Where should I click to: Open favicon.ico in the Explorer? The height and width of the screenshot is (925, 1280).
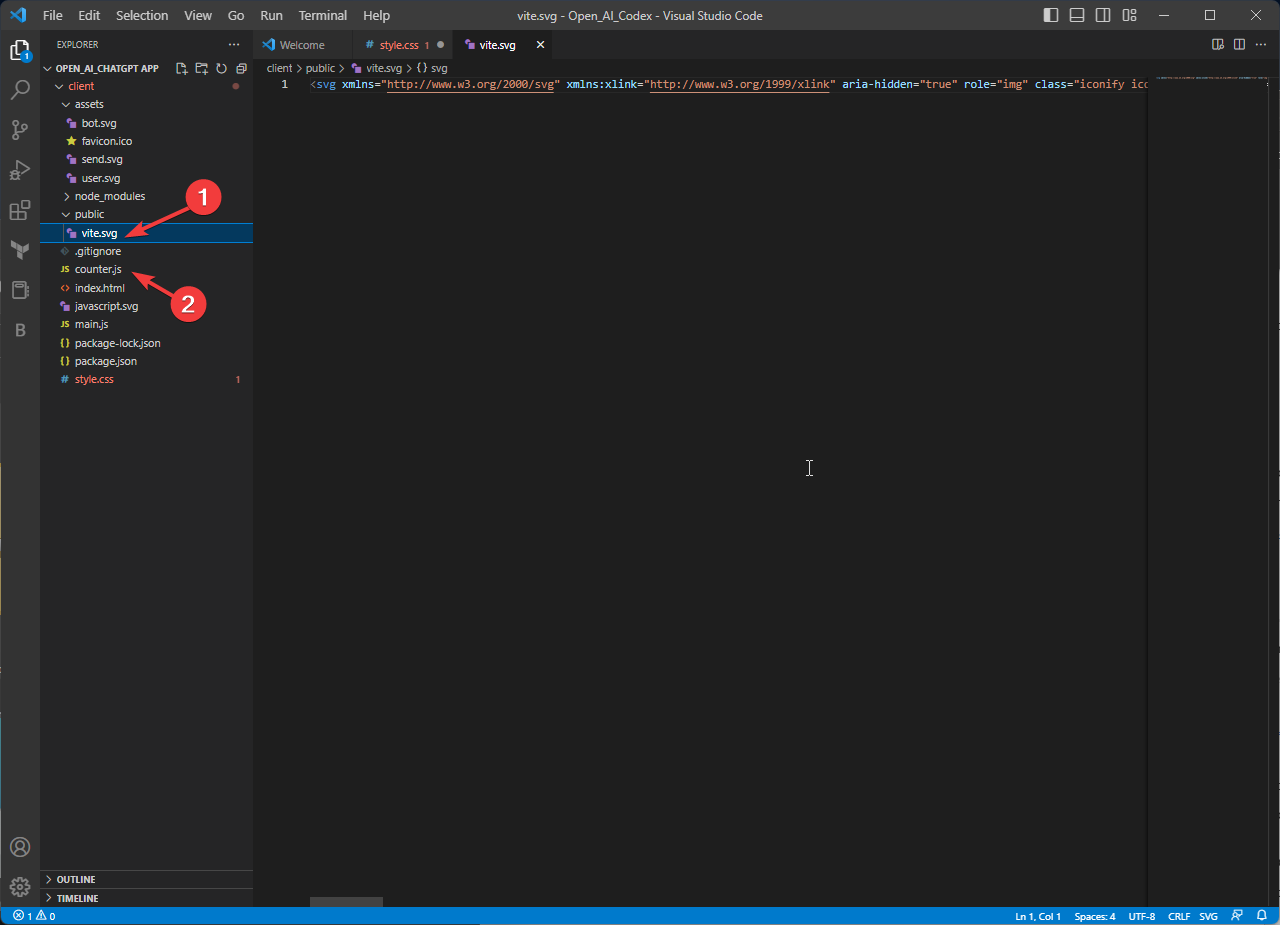point(107,141)
